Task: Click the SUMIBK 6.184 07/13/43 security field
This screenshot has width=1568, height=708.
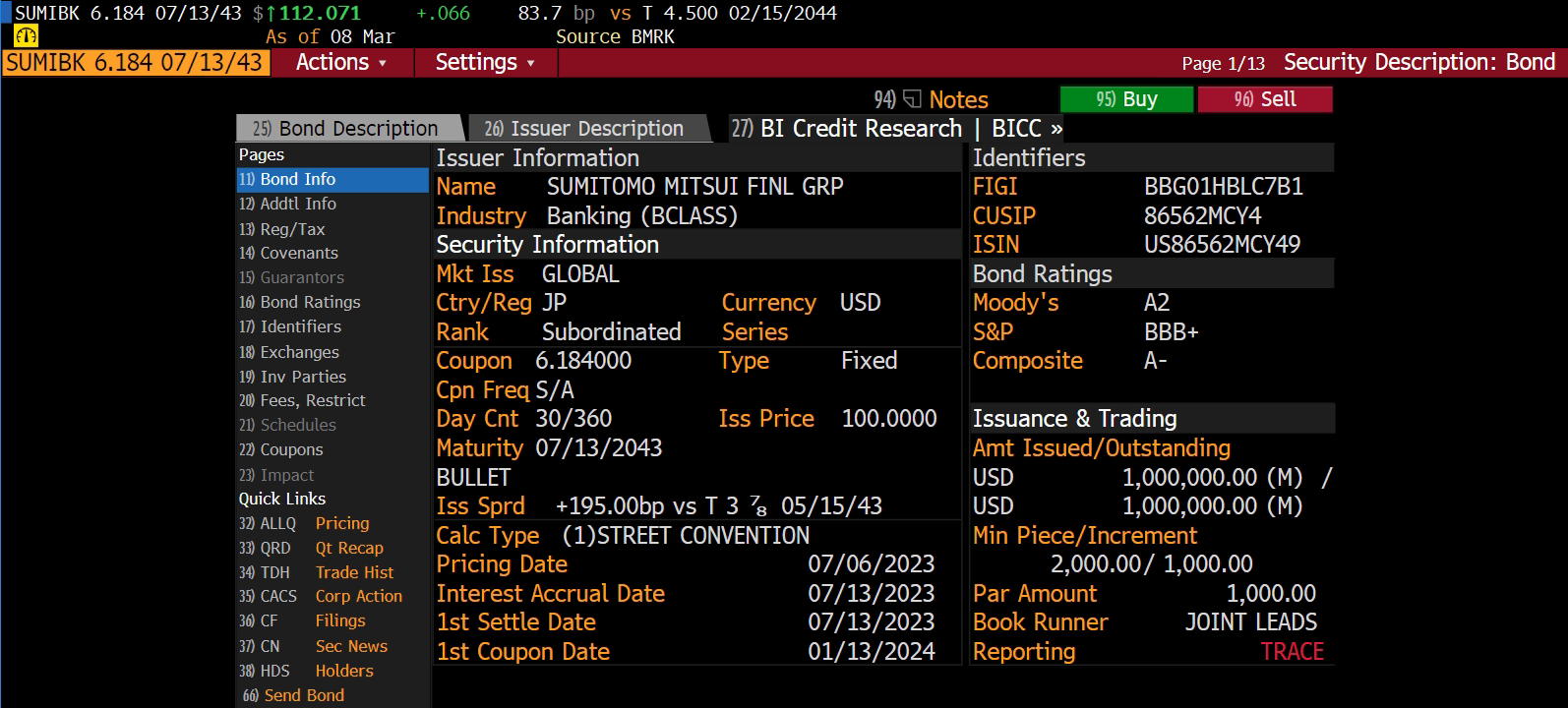Action: point(135,62)
